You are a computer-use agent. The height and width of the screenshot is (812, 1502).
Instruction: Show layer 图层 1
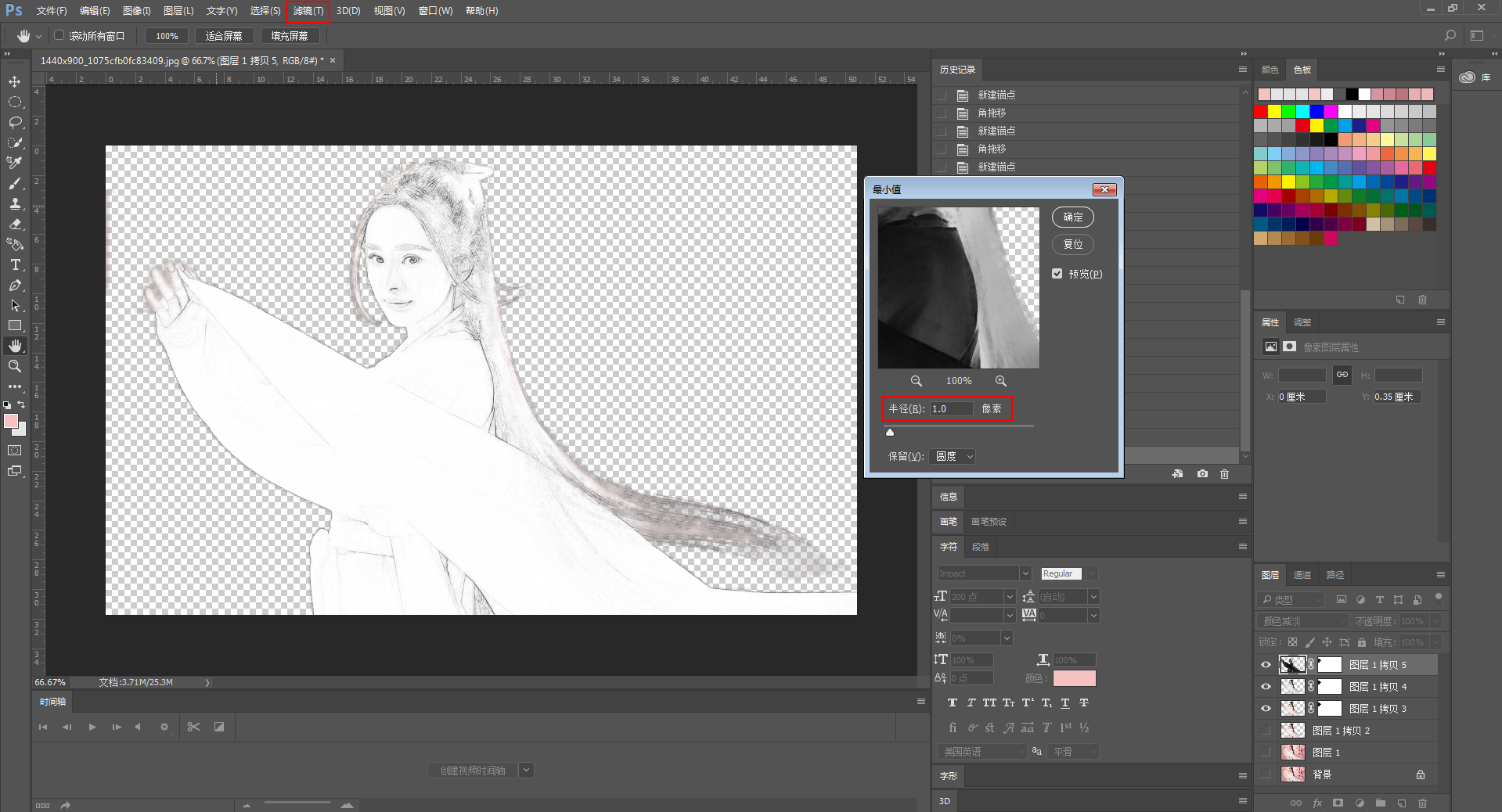1266,753
